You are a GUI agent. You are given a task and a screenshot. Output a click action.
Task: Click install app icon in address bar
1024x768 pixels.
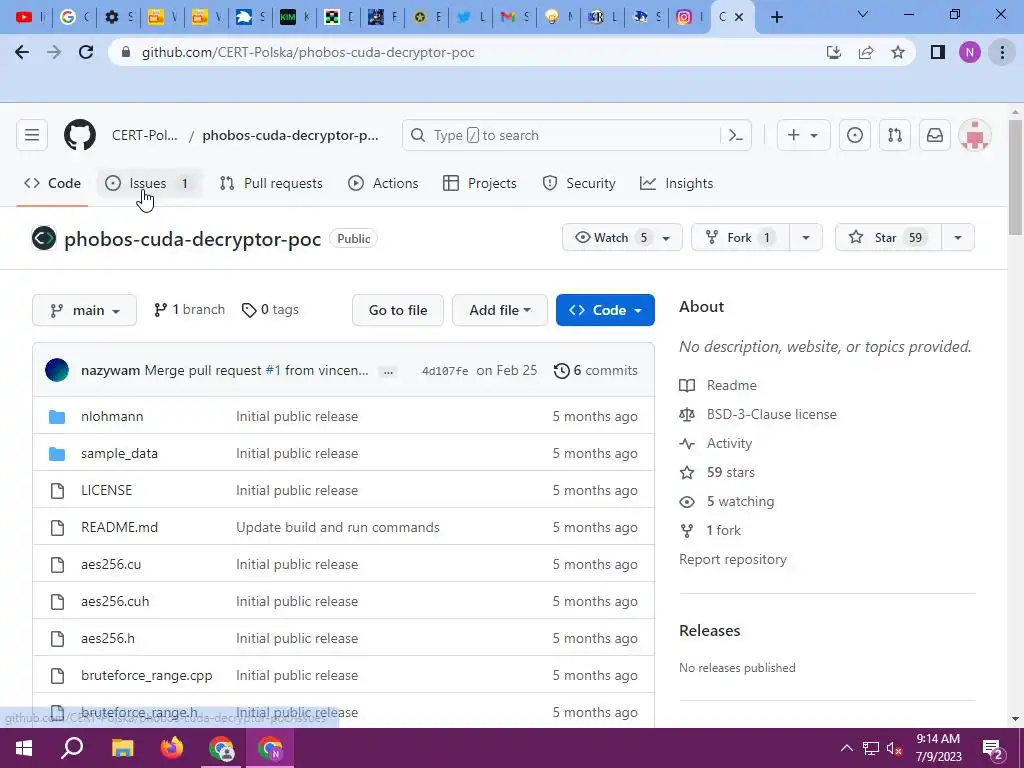tap(834, 52)
